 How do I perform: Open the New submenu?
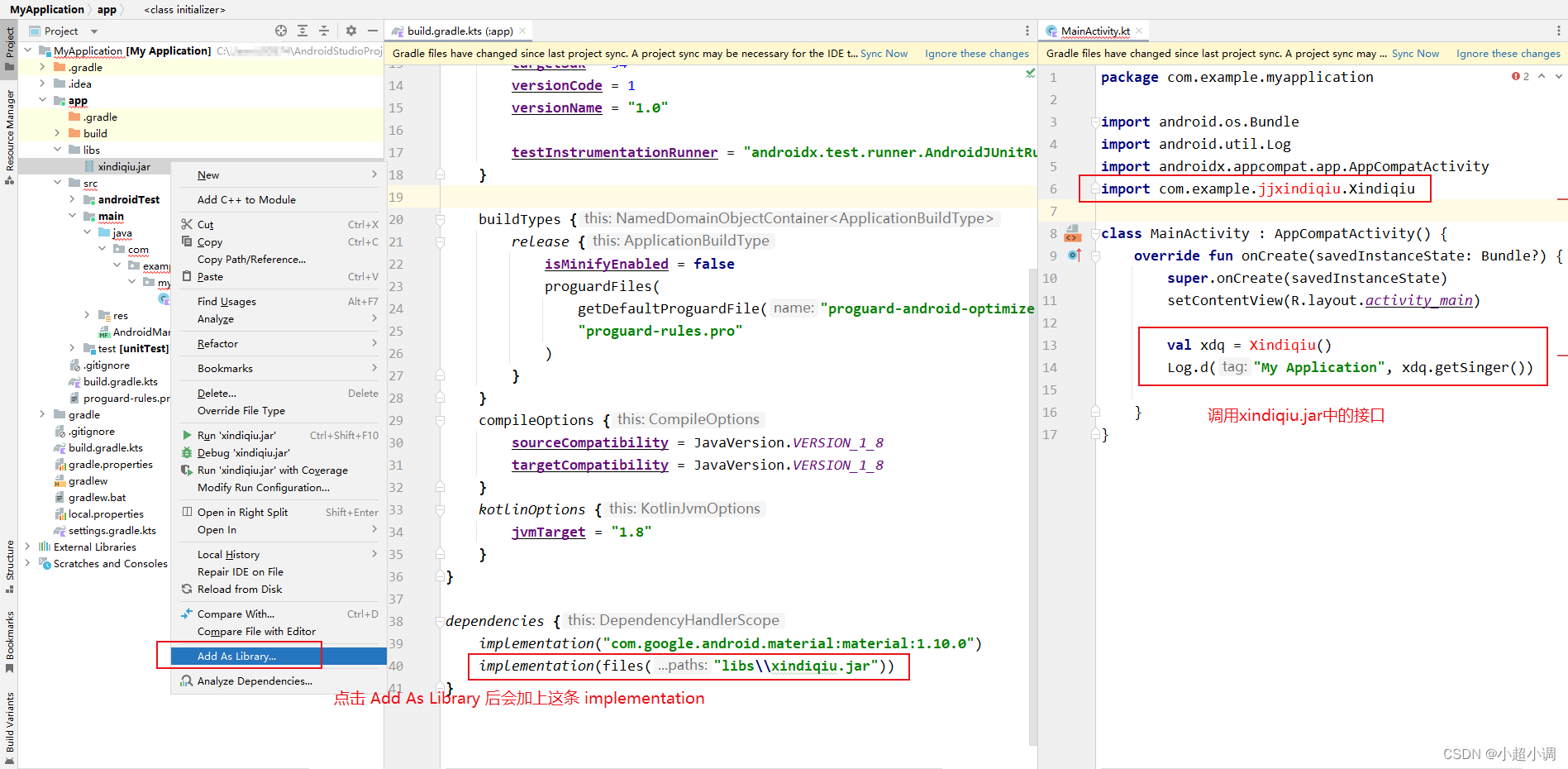(x=279, y=174)
